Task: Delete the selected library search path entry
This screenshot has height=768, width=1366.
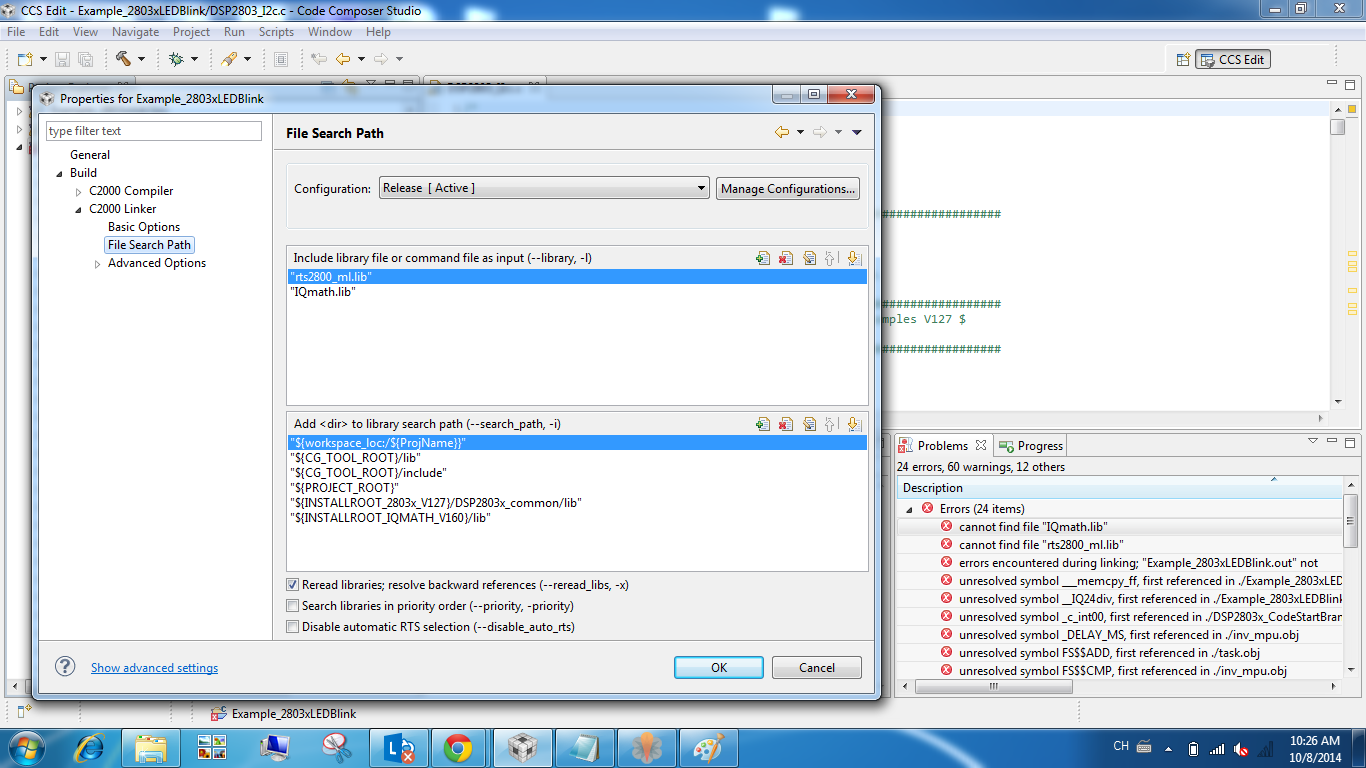Action: click(786, 424)
